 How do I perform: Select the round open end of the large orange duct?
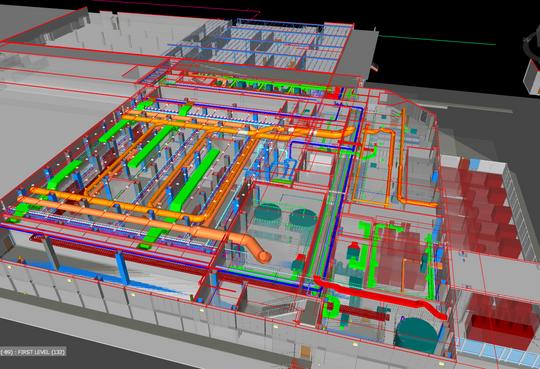click(265, 257)
